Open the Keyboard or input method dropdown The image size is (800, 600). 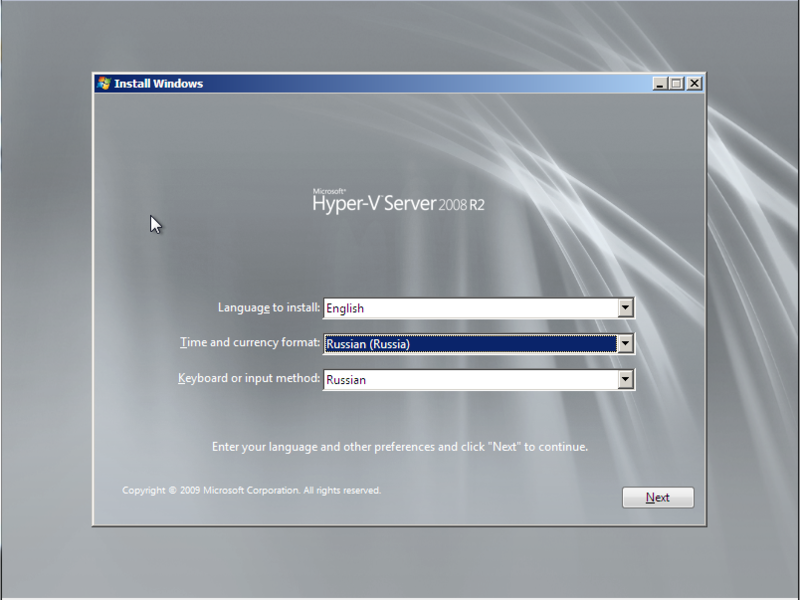point(624,379)
